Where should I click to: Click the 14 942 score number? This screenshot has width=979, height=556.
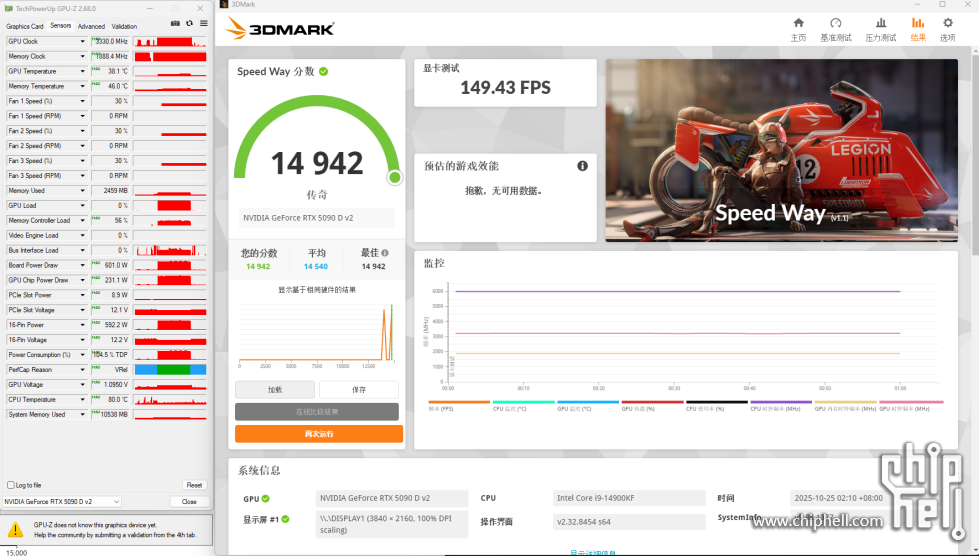coord(317,163)
